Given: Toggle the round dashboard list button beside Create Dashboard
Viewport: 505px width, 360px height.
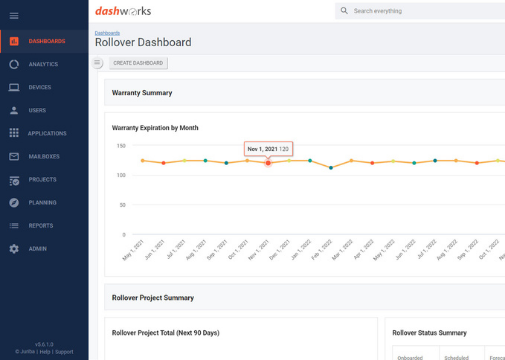Looking at the screenshot, I should tap(97, 63).
